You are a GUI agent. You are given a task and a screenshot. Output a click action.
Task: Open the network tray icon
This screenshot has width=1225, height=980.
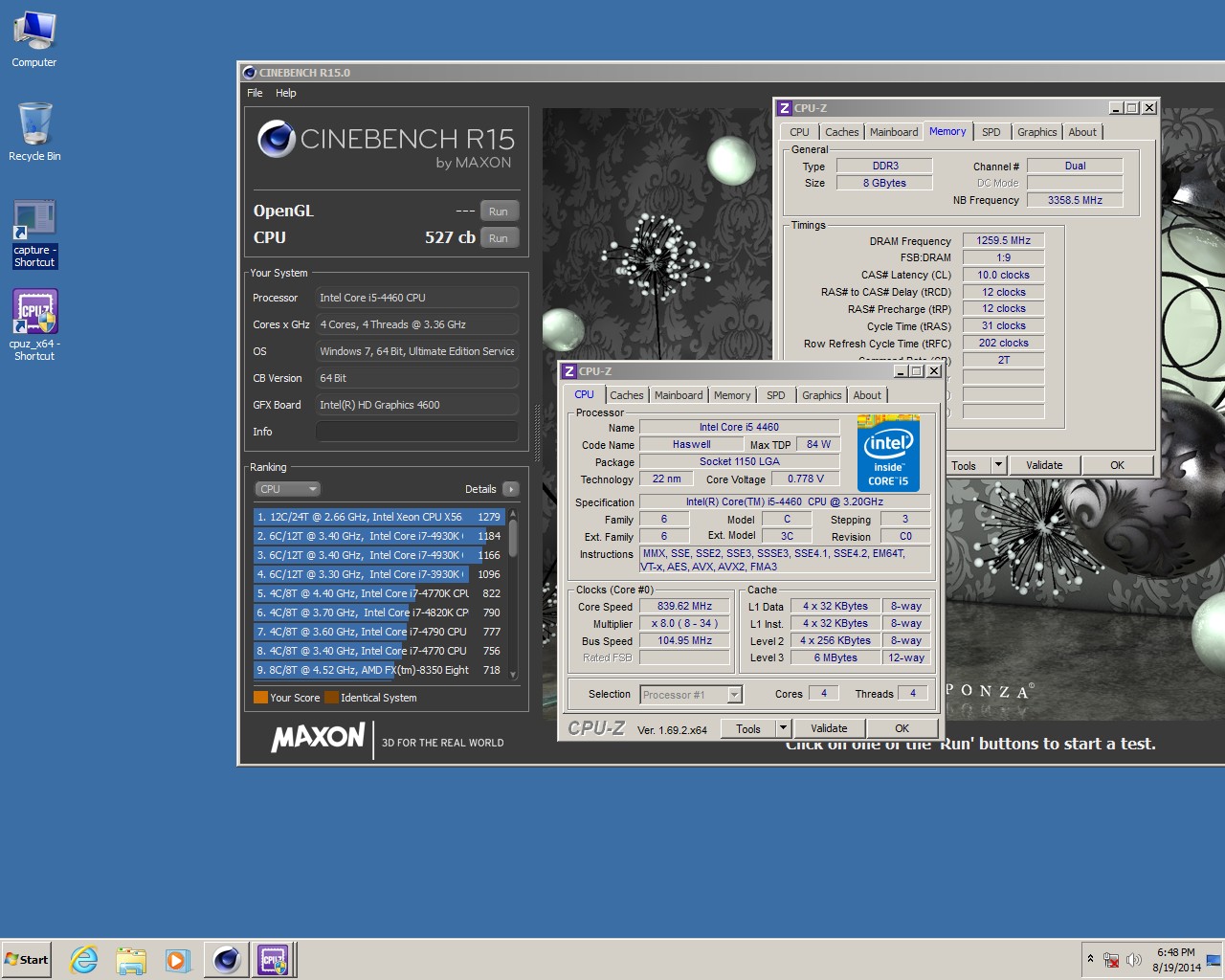pyautogui.click(x=1111, y=960)
